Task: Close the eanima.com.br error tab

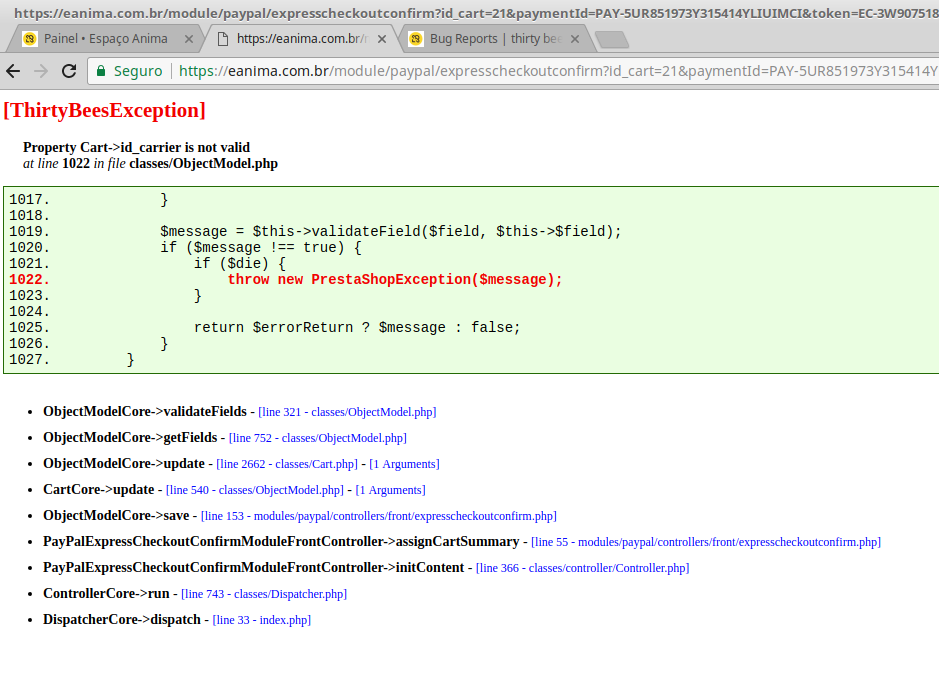Action: click(381, 39)
